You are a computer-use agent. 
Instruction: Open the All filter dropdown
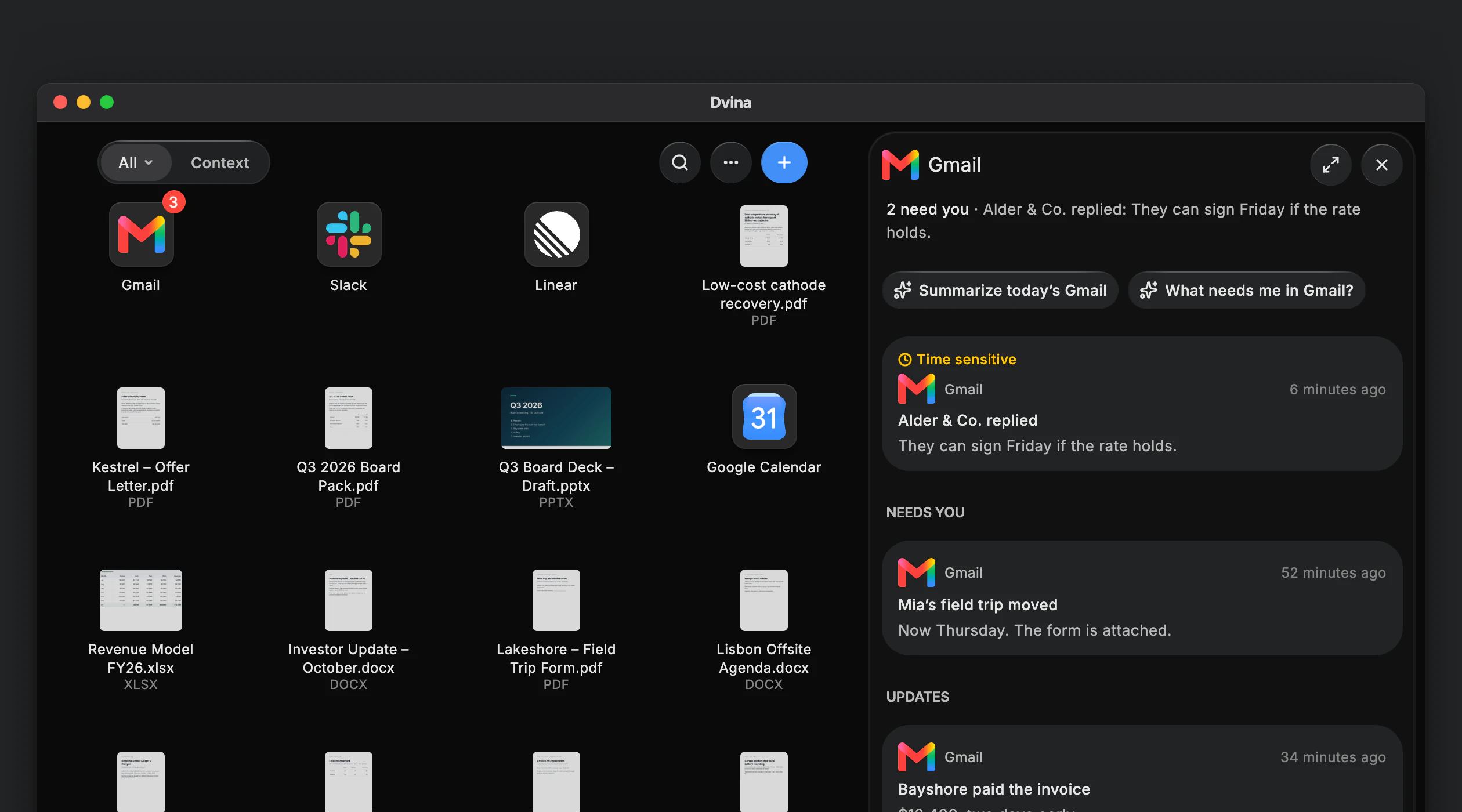pyautogui.click(x=136, y=162)
